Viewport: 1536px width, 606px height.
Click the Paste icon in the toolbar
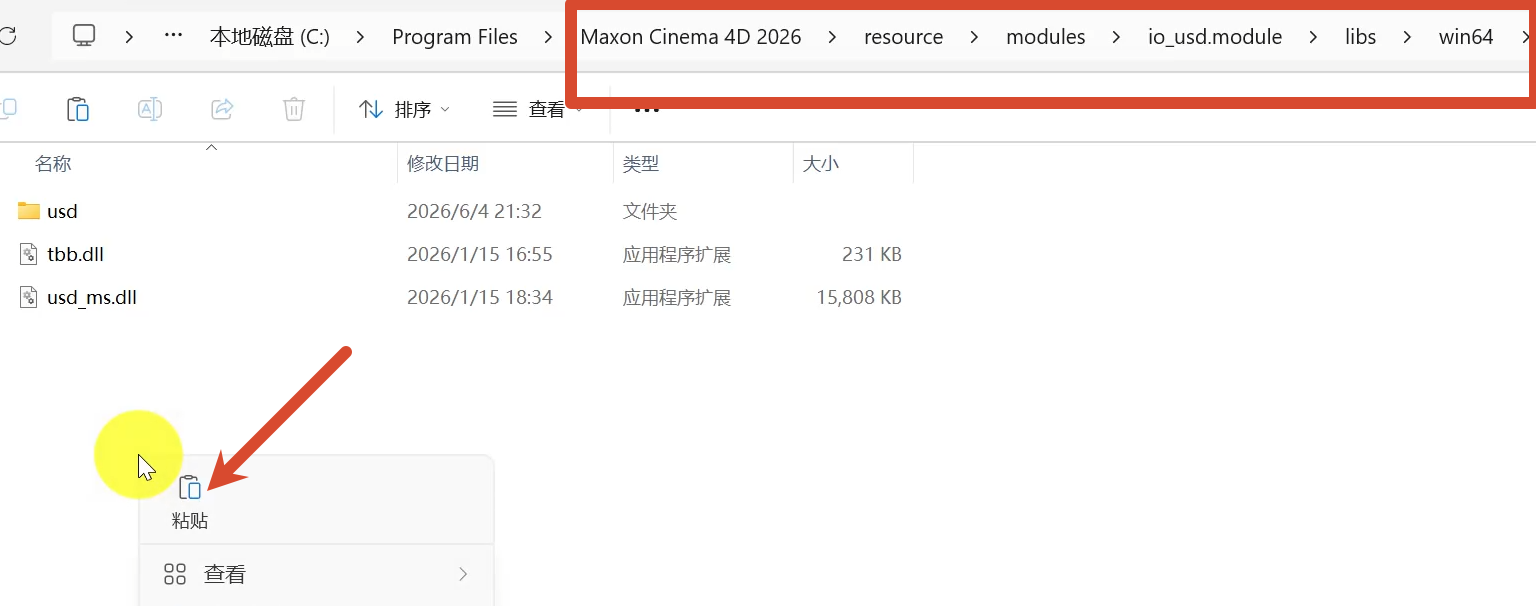click(x=78, y=109)
